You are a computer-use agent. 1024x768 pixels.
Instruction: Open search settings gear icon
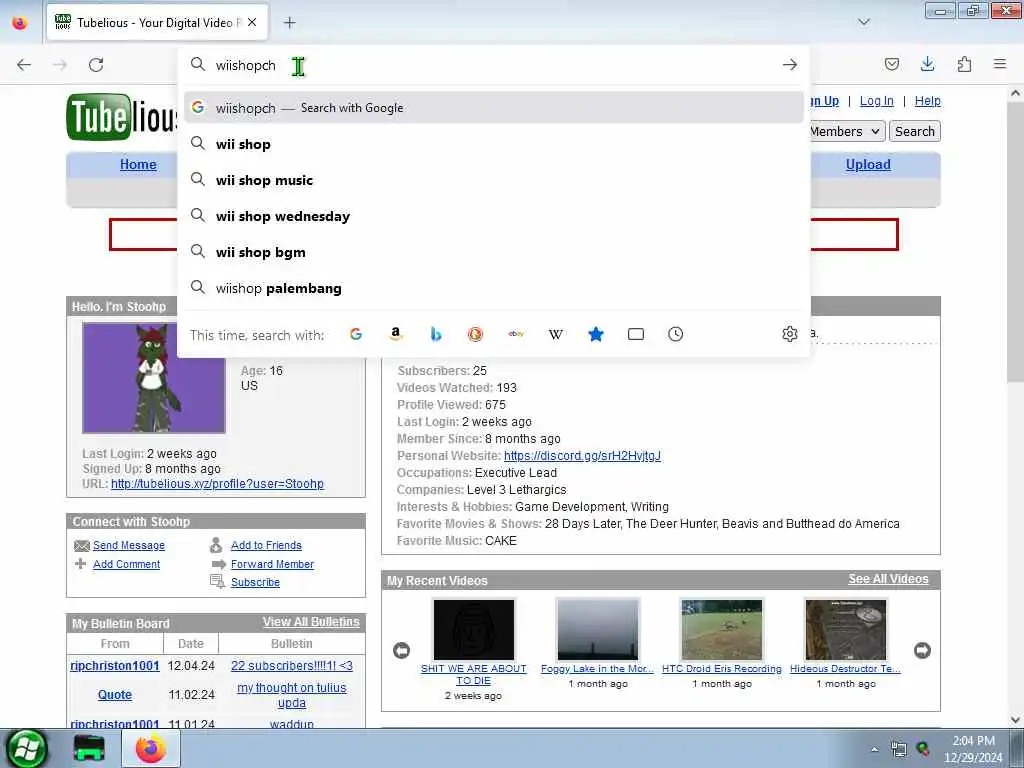[x=790, y=334]
